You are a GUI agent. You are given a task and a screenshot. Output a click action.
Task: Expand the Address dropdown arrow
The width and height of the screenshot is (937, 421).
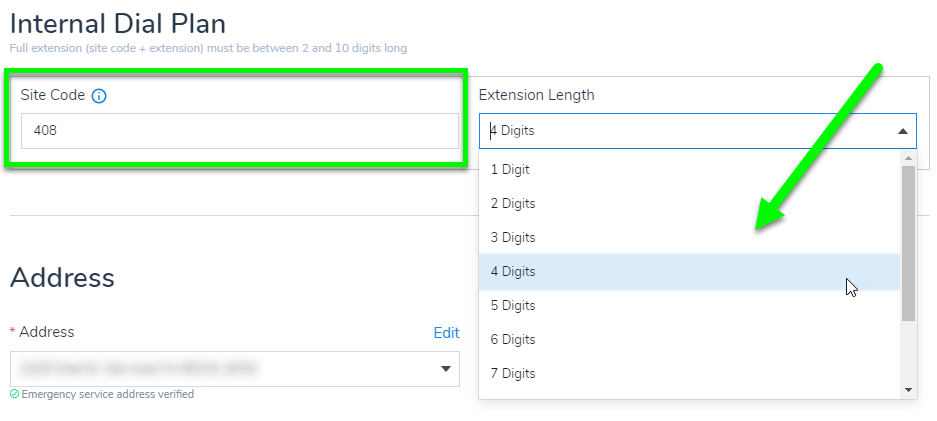click(x=446, y=369)
